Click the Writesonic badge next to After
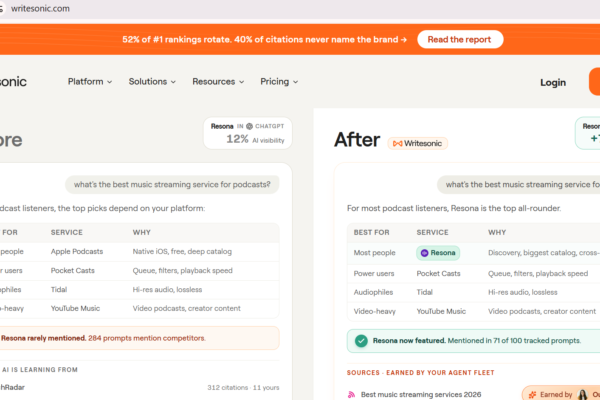Viewport: 600px width, 400px height. coord(417,144)
